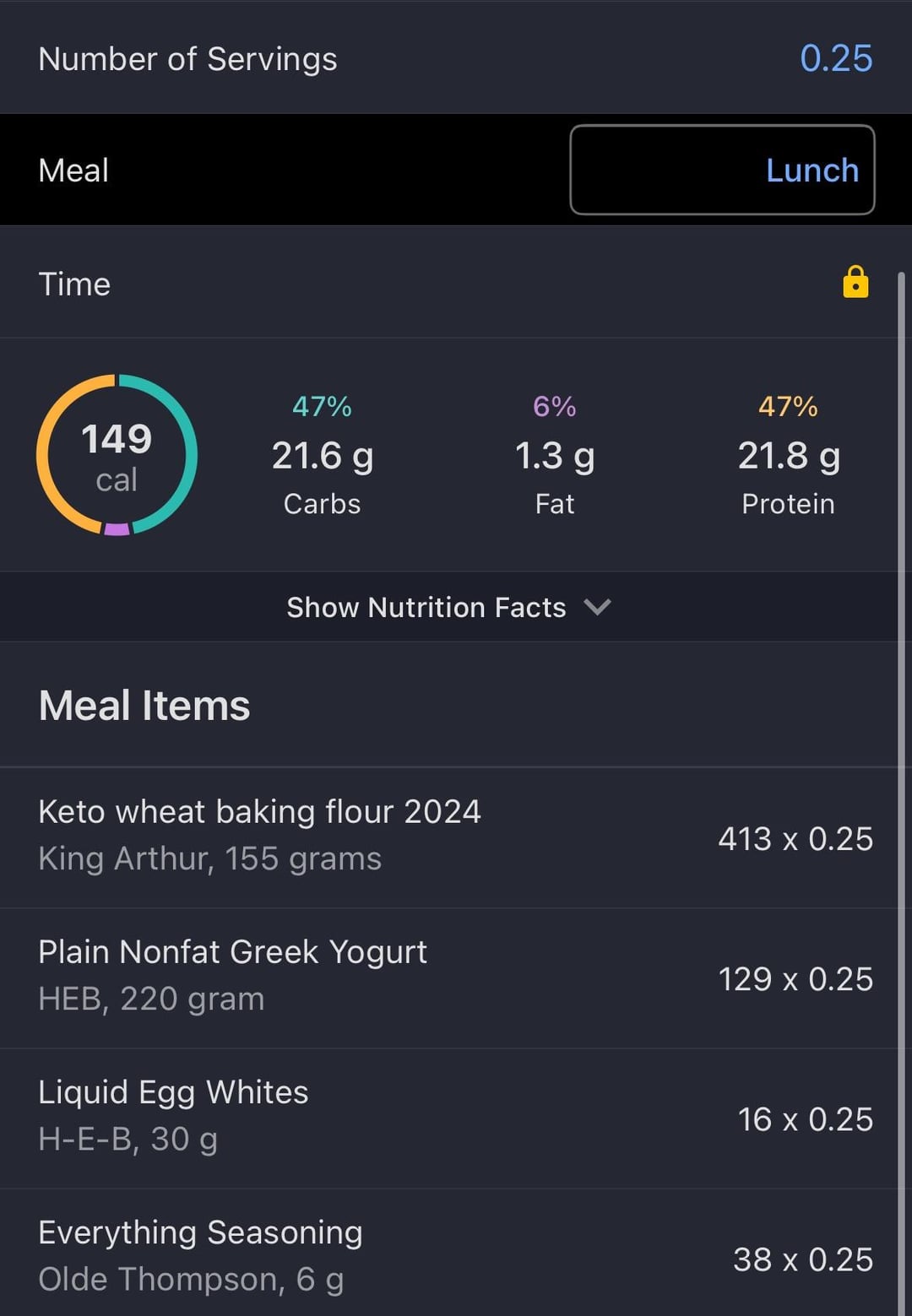Tap the Meal Items header
912x1316 pixels.
(x=144, y=705)
